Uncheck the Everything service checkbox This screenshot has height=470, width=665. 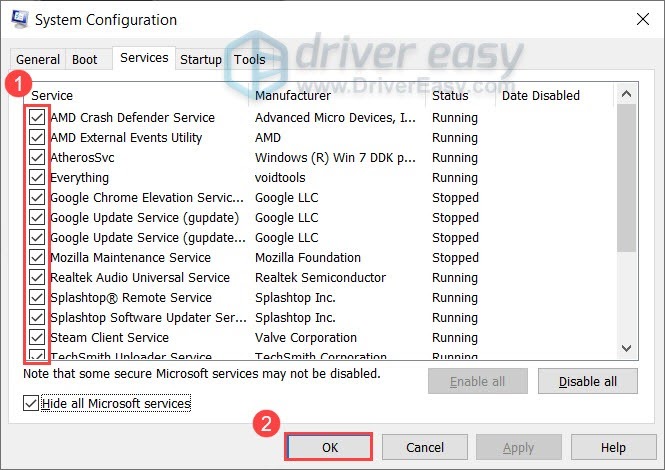coord(37,178)
